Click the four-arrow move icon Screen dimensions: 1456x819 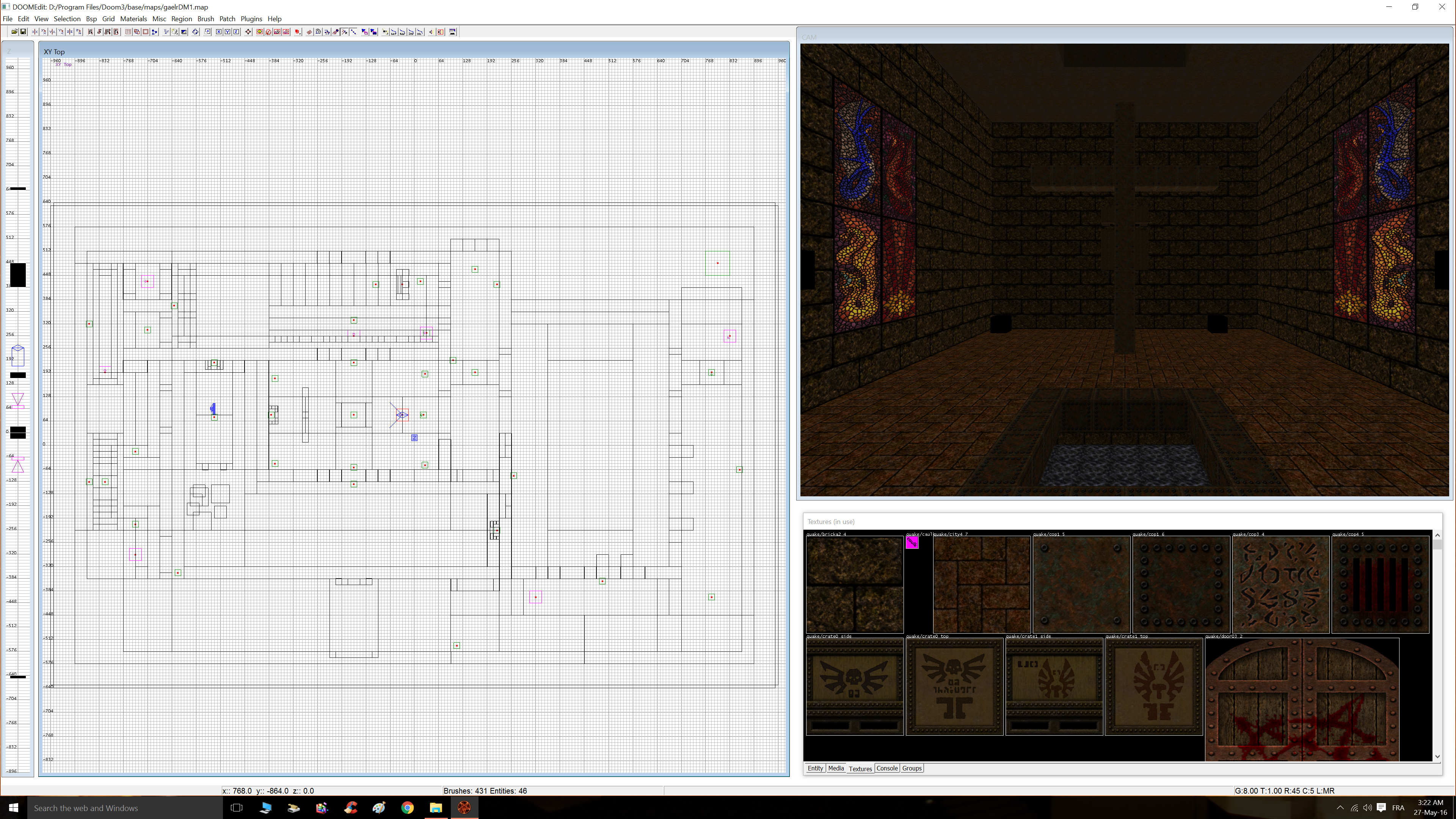click(248, 32)
